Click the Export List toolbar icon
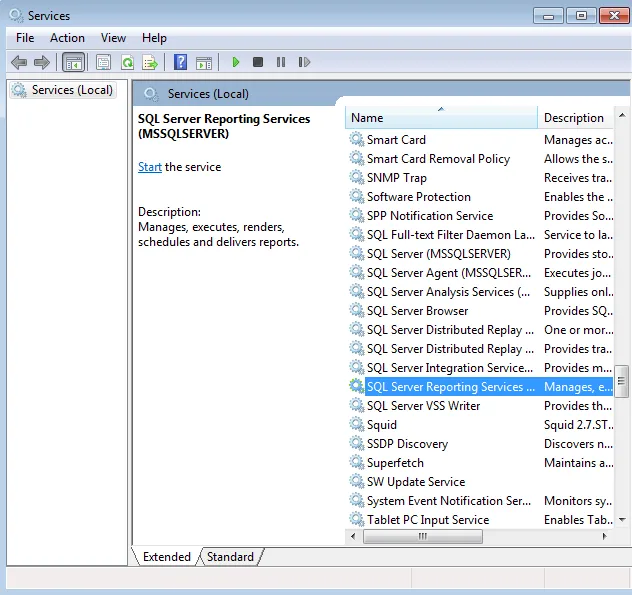This screenshot has height=595, width=632. tap(150, 62)
